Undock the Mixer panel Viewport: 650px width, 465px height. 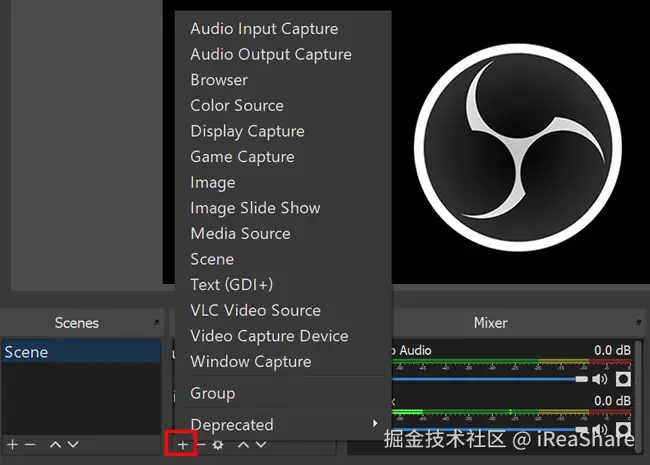[639, 322]
